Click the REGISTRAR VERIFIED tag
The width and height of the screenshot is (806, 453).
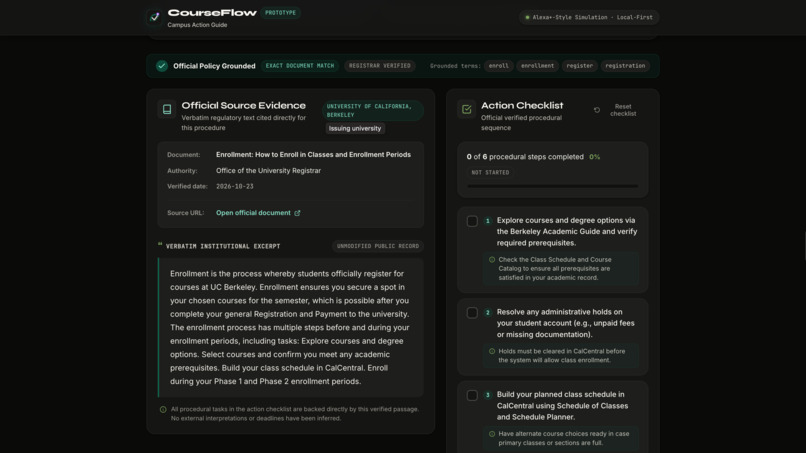tap(380, 66)
